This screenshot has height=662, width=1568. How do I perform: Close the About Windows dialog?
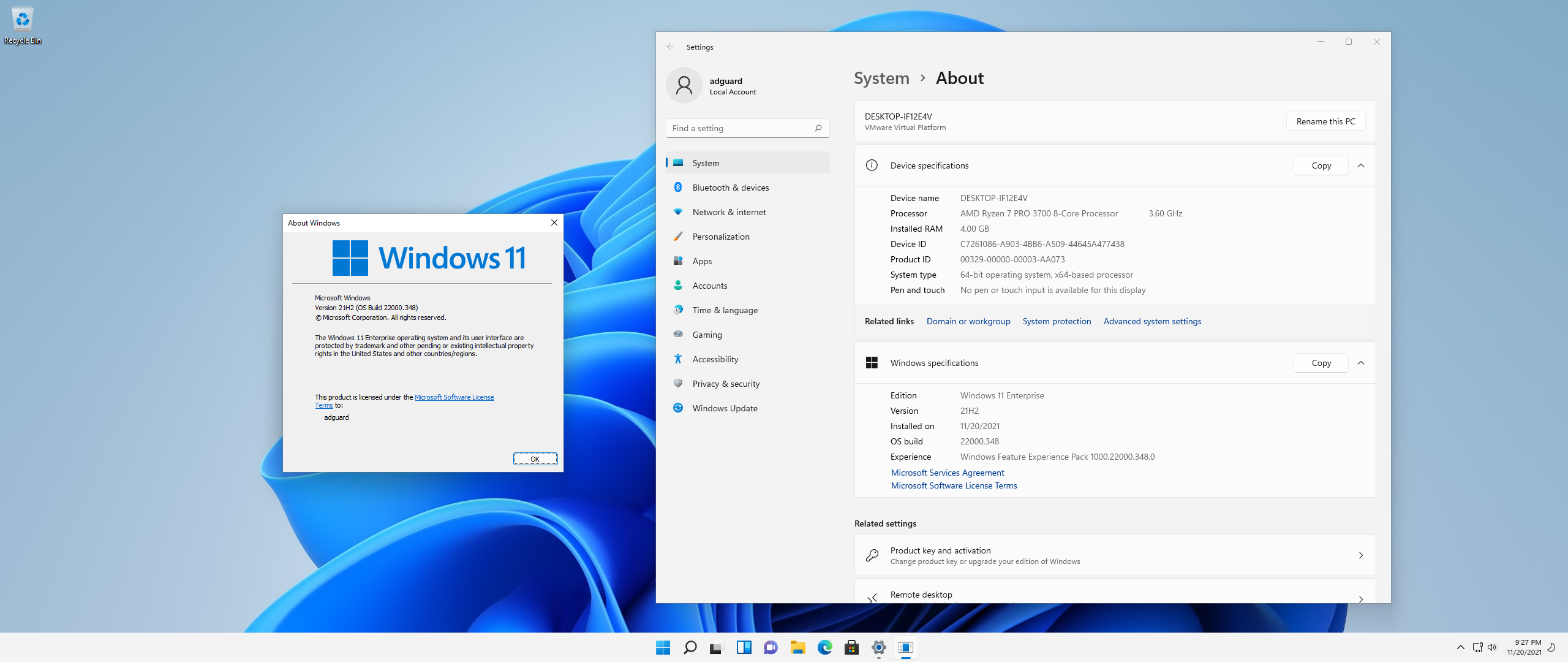554,223
